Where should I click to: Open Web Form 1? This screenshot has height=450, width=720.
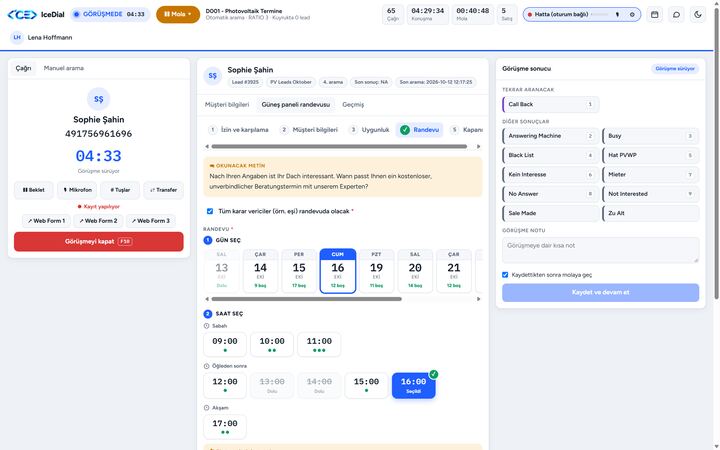(x=46, y=221)
